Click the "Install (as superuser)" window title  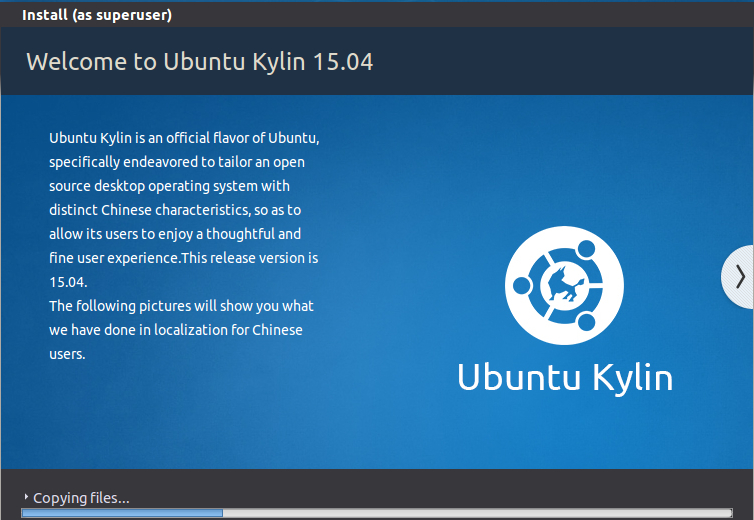tap(97, 15)
